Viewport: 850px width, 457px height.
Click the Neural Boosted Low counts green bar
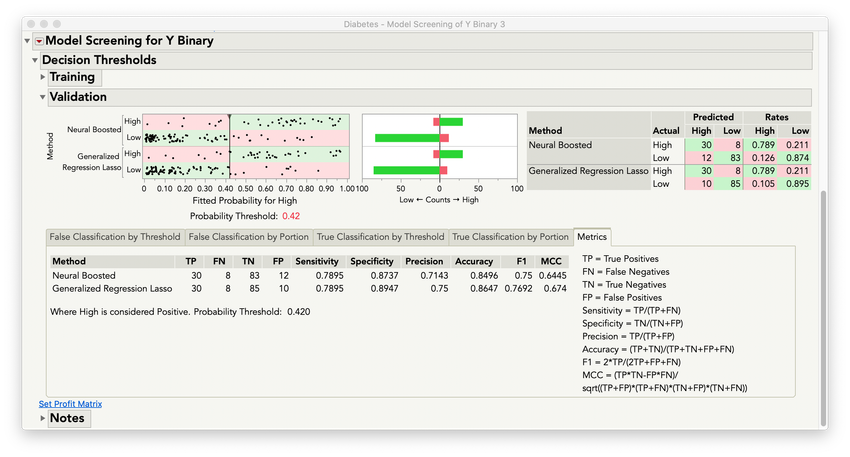407,138
